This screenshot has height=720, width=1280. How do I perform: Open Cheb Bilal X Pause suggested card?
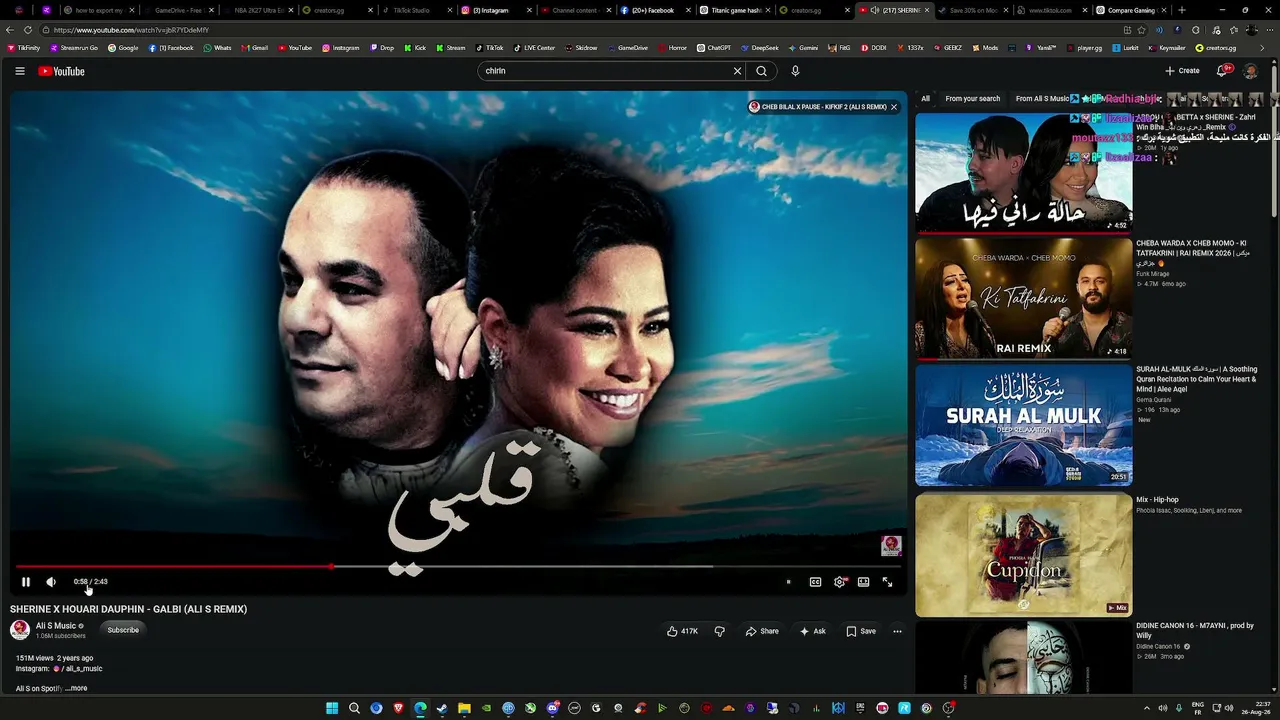tap(818, 107)
